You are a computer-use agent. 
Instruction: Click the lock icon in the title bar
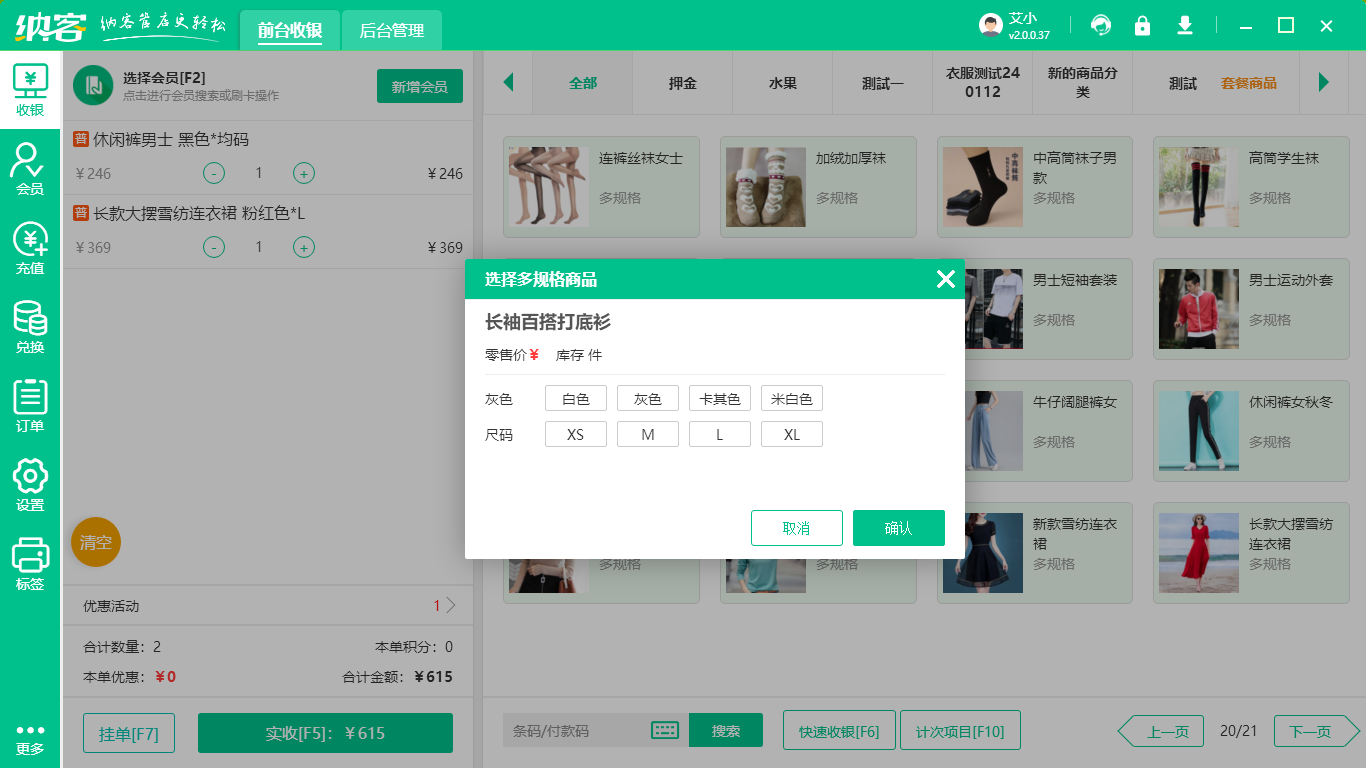(x=1143, y=25)
